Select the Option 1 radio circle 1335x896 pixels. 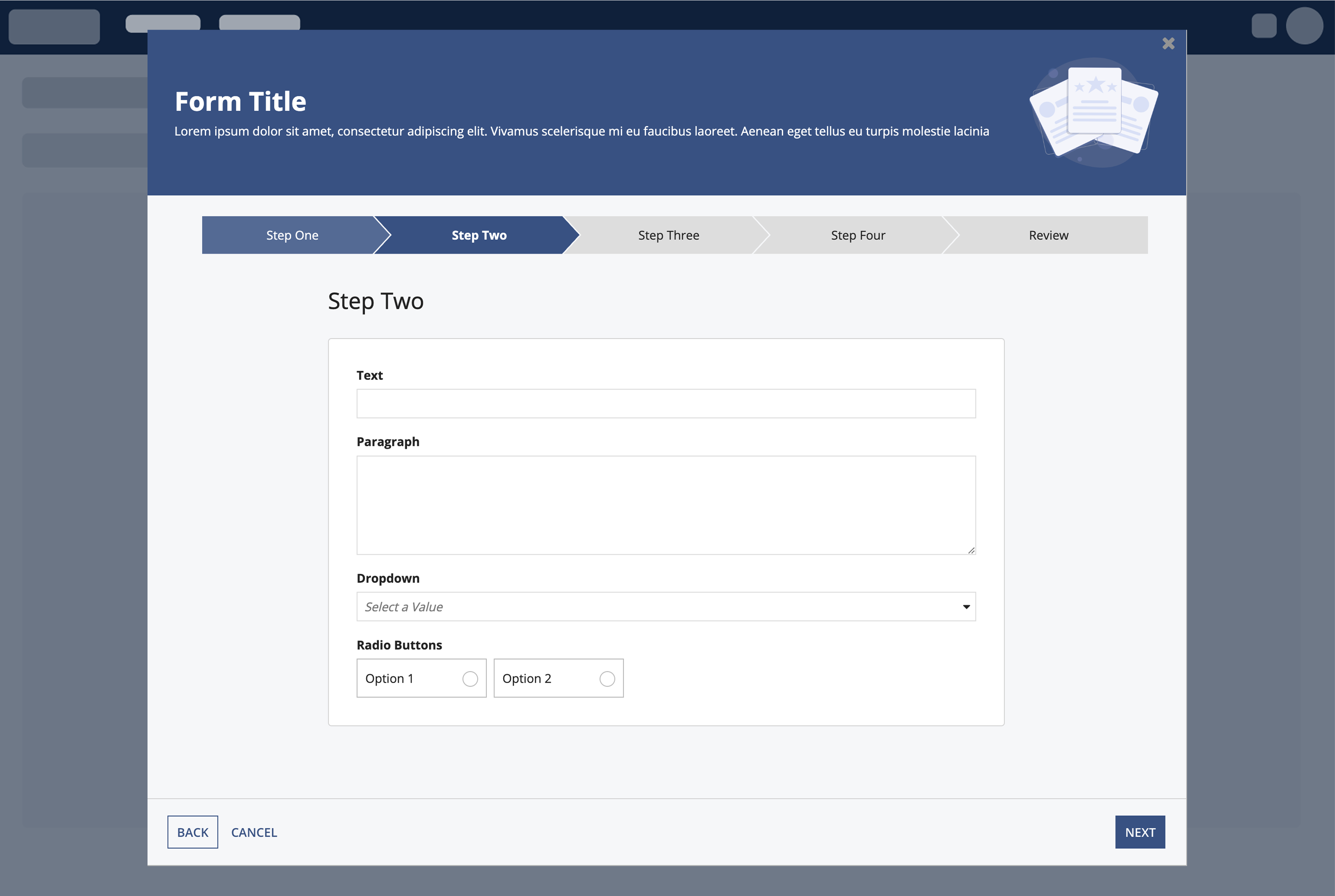[470, 678]
